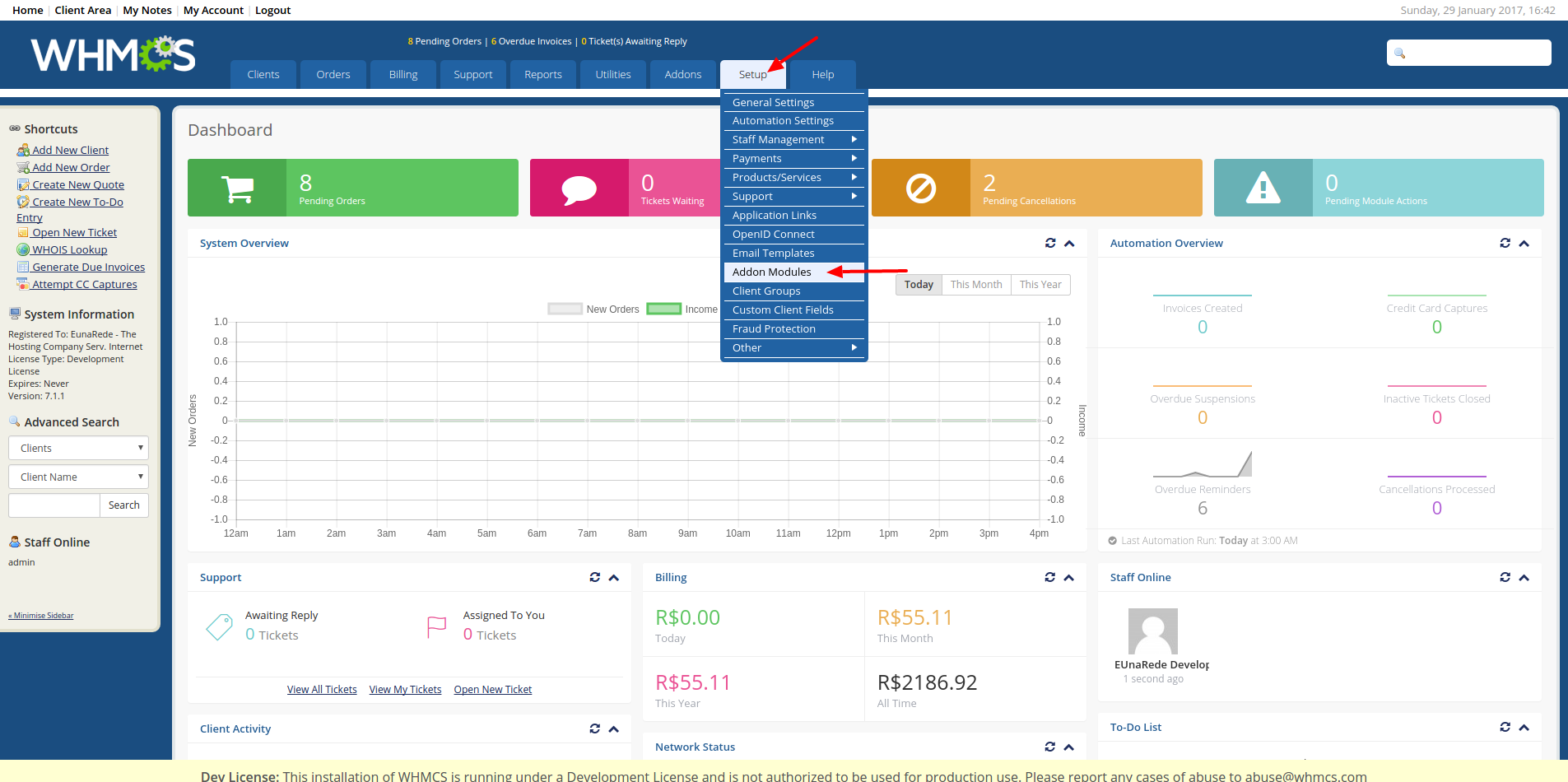Switch chart to This Month view
1568x782 pixels.
(975, 285)
